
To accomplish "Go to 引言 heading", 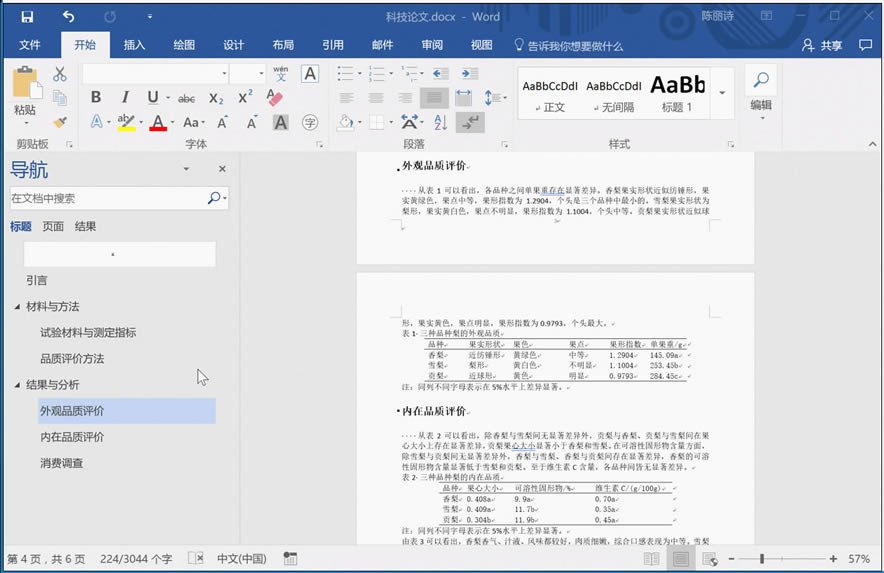I will 37,280.
